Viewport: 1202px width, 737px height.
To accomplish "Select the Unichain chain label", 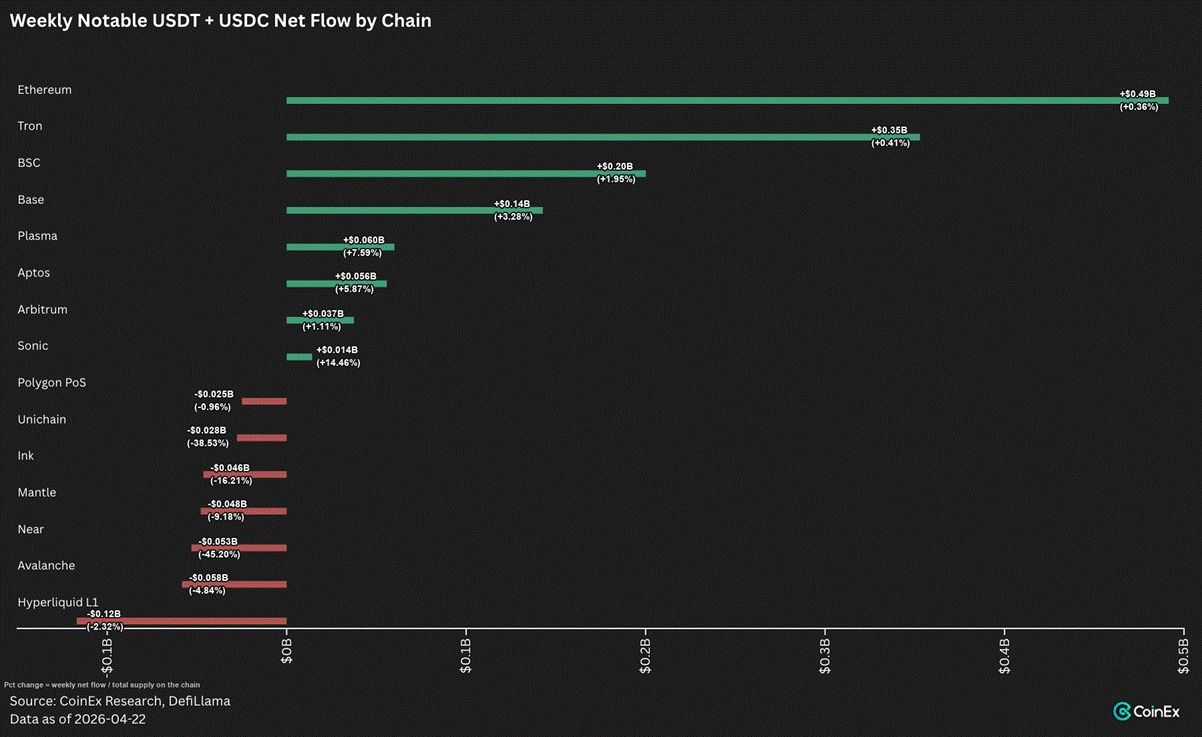I will (42, 419).
